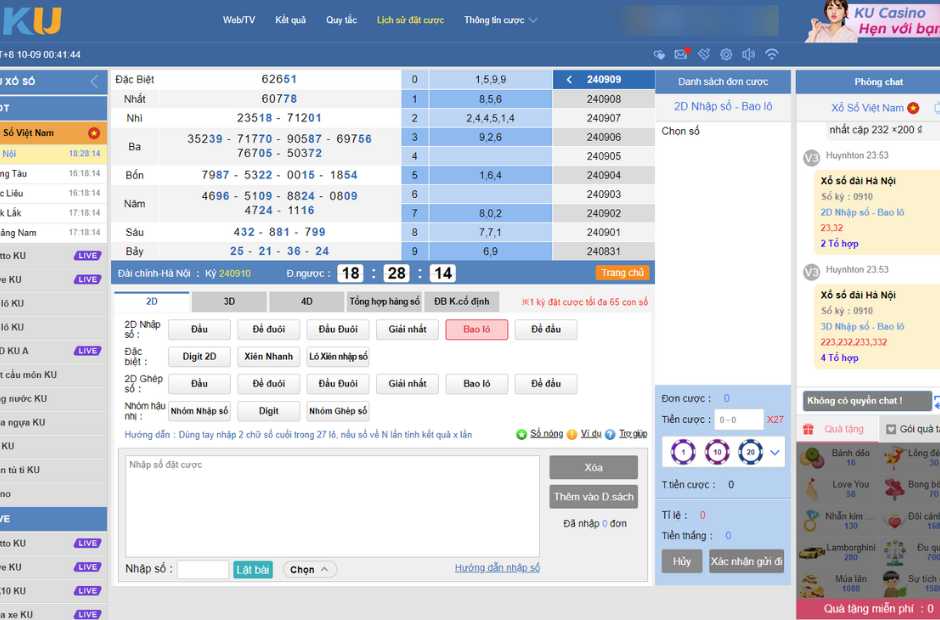Switch to Tổng hợp hàng số tab
The image size is (940, 620).
[384, 302]
